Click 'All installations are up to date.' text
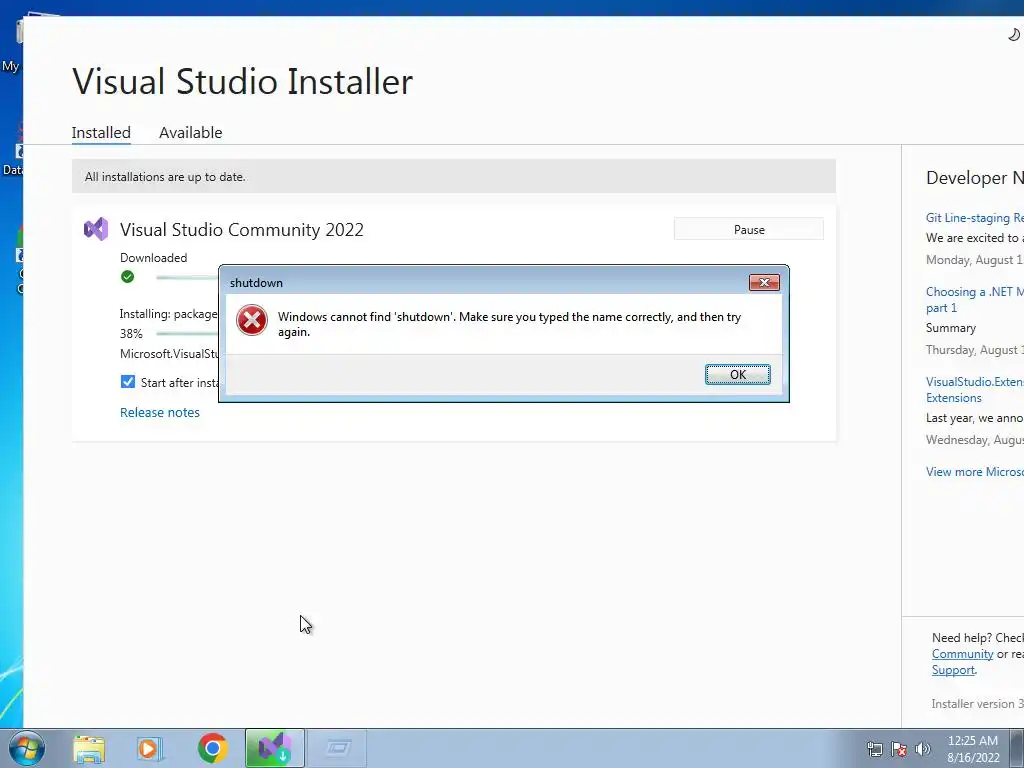 point(165,176)
